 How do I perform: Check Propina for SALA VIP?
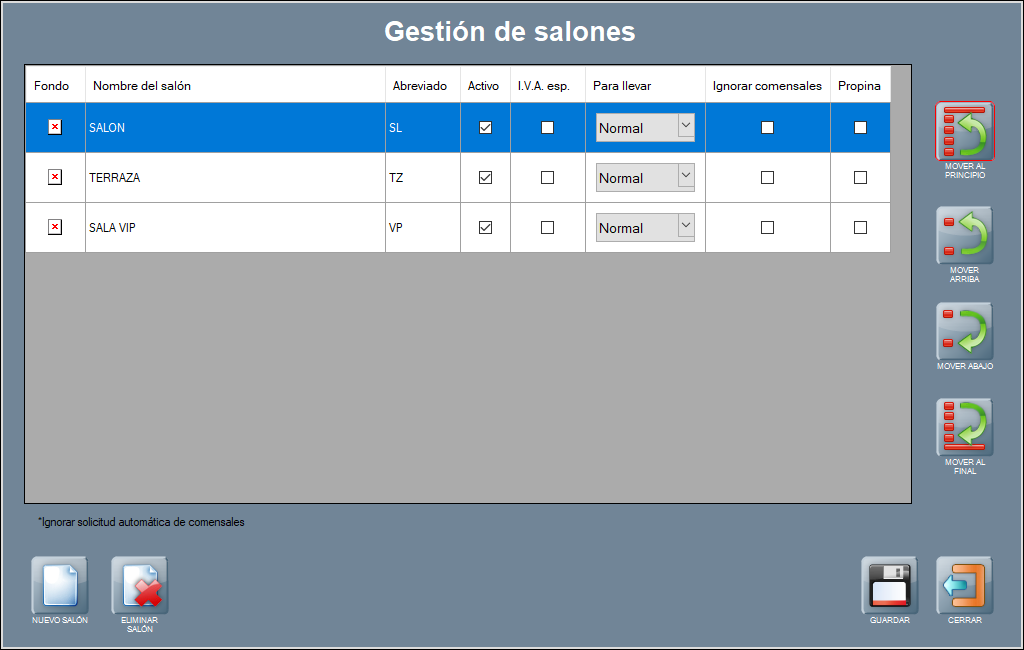pyautogui.click(x=860, y=227)
